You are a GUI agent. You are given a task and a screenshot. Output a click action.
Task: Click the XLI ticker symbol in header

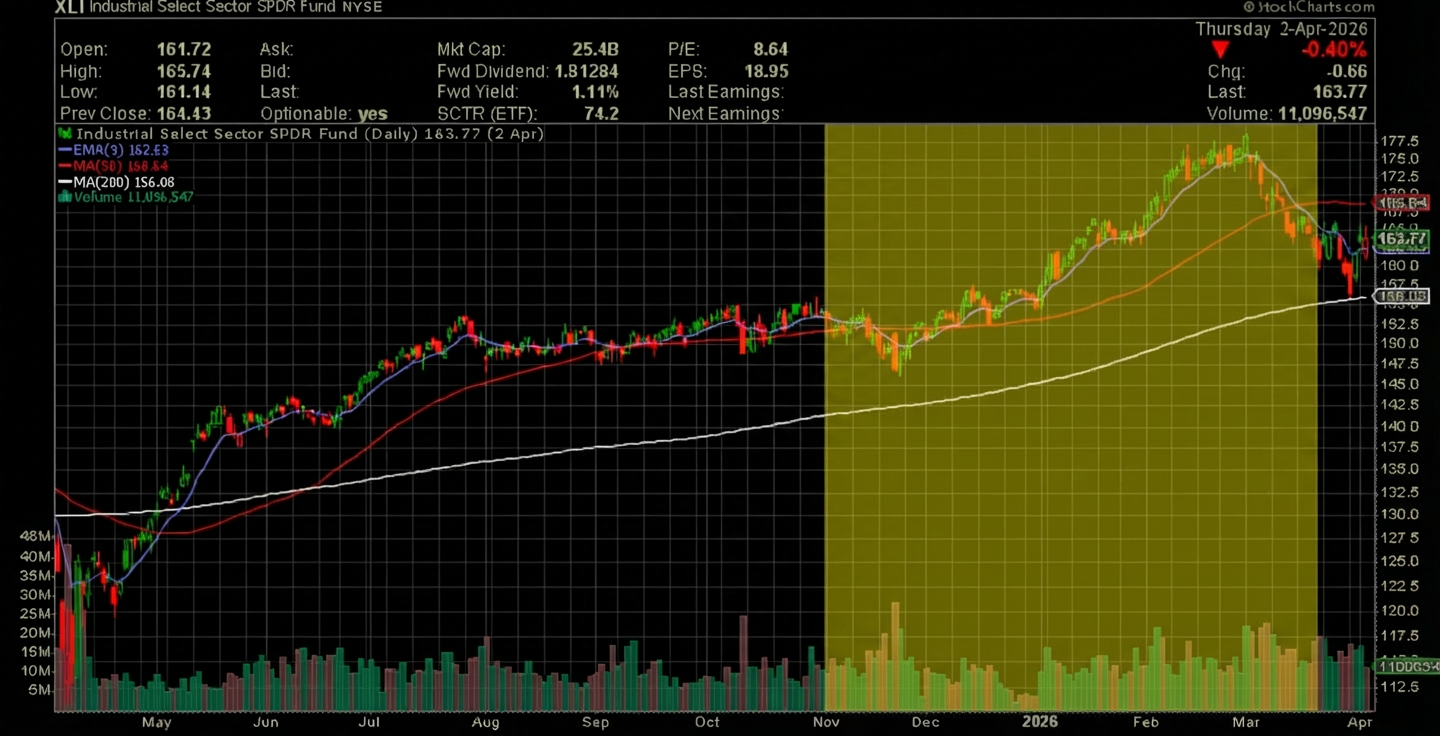point(68,7)
